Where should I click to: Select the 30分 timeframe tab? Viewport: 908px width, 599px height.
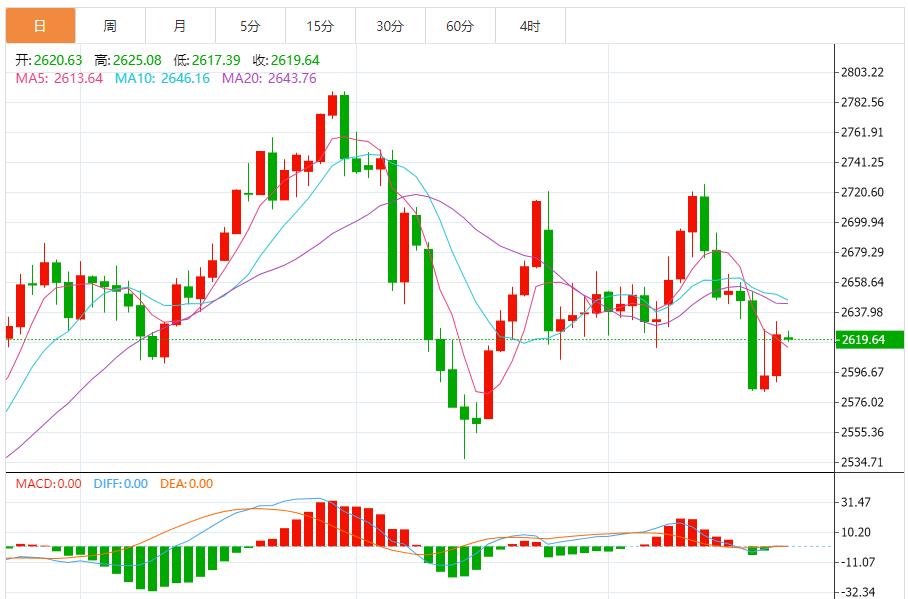[390, 26]
